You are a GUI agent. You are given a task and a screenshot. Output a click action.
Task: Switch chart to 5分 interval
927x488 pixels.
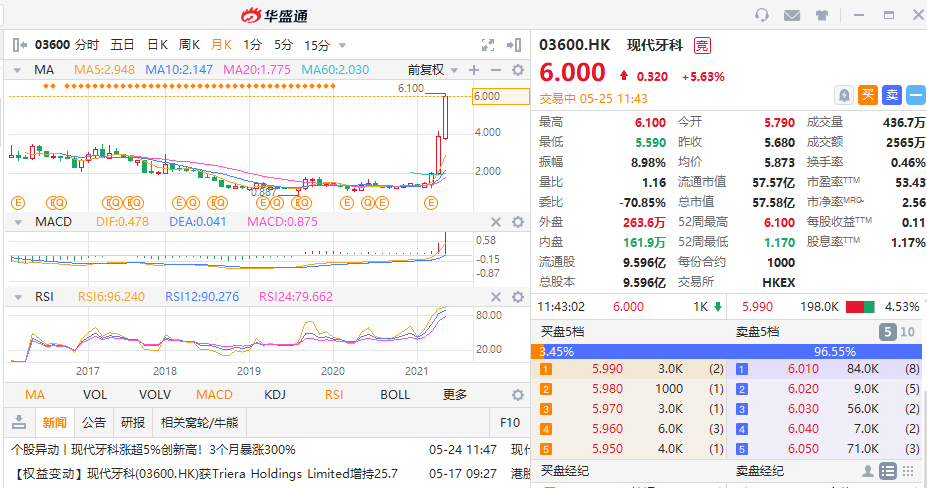[283, 45]
